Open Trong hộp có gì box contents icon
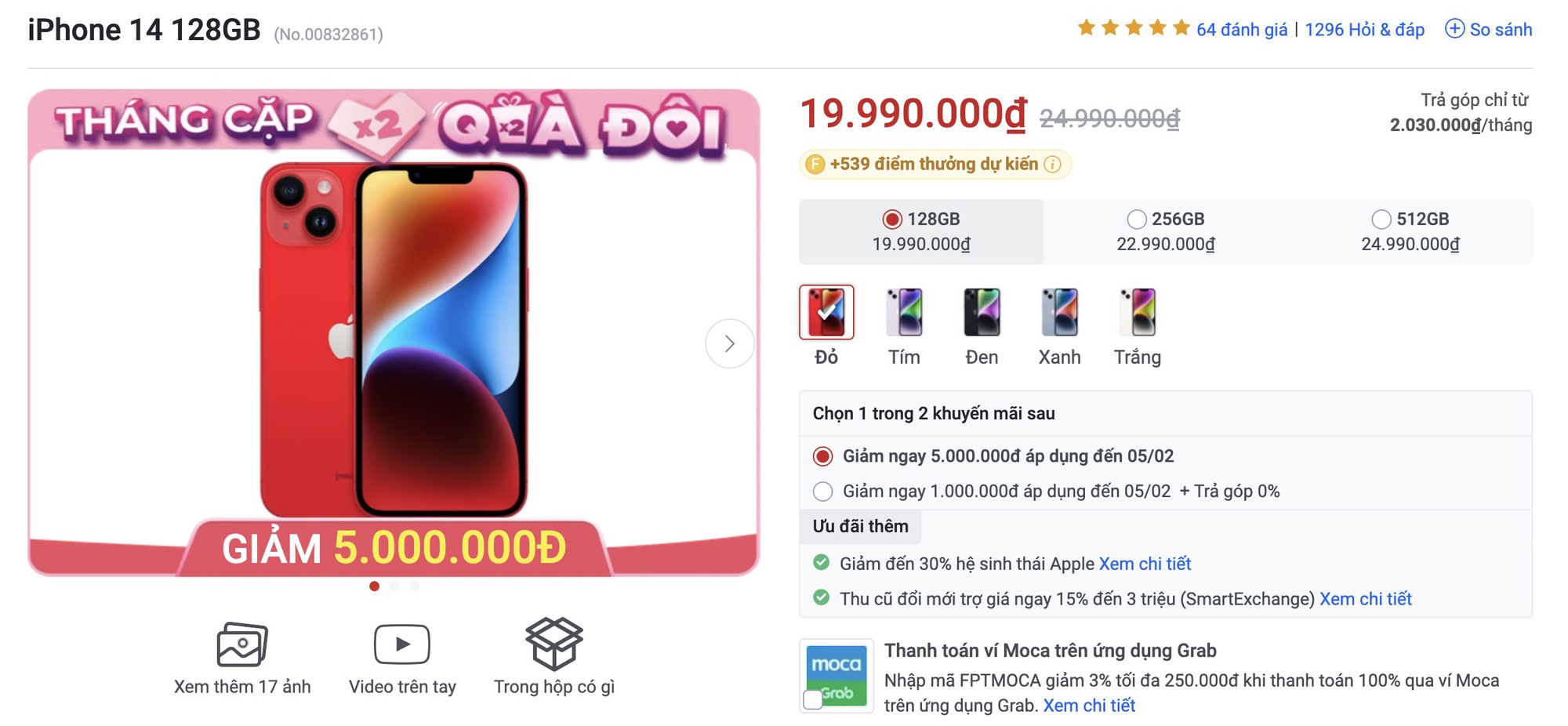This screenshot has height=726, width=1568. coord(555,644)
